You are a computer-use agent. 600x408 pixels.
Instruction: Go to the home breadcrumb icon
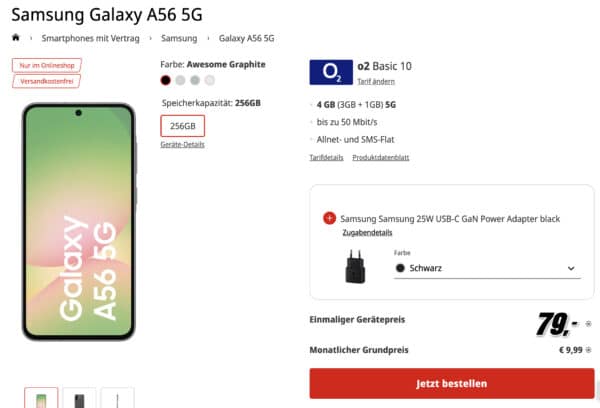coord(16,38)
